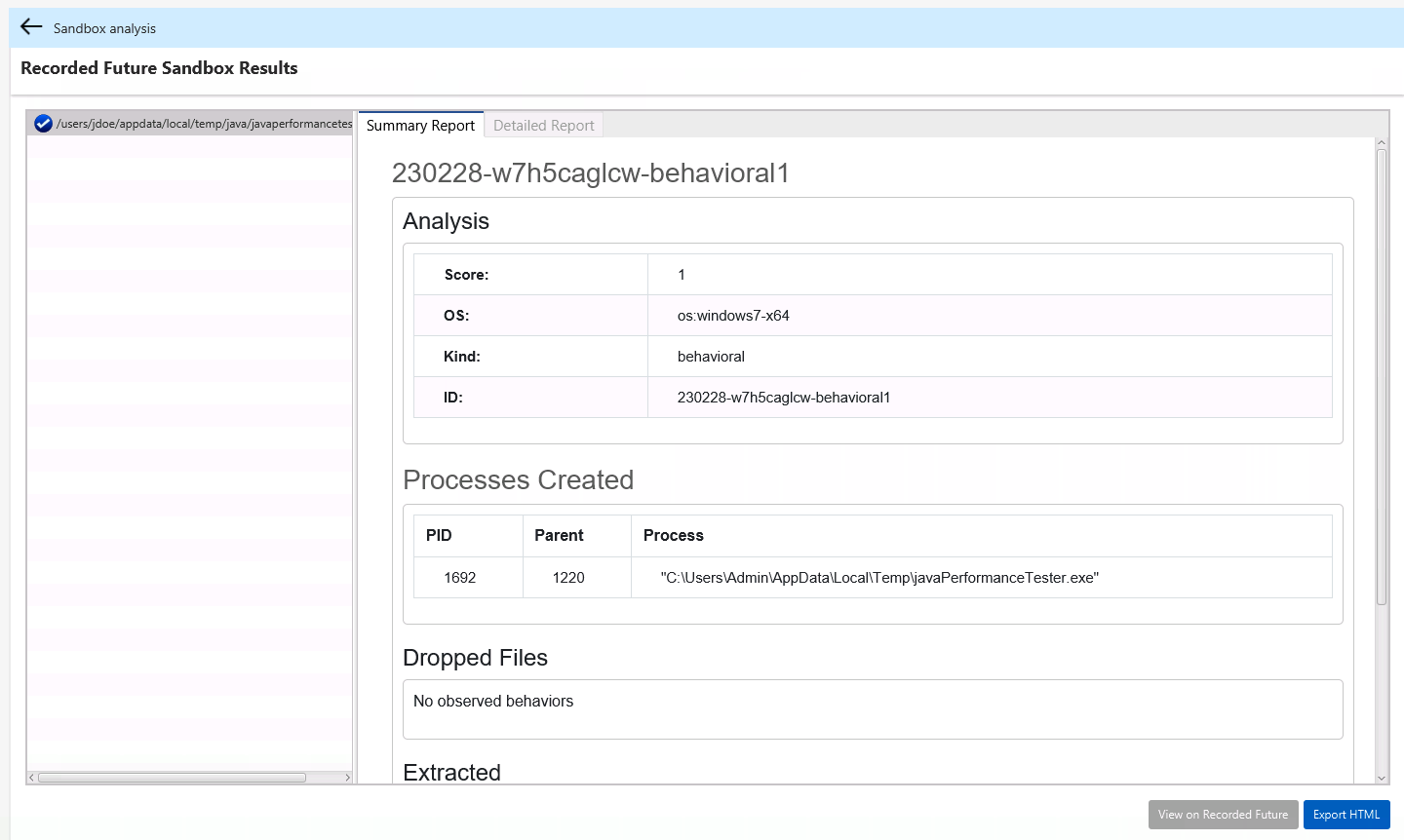Click the scroll-up arrow on the report scrollbar
1404x840 pixels.
tap(1382, 140)
